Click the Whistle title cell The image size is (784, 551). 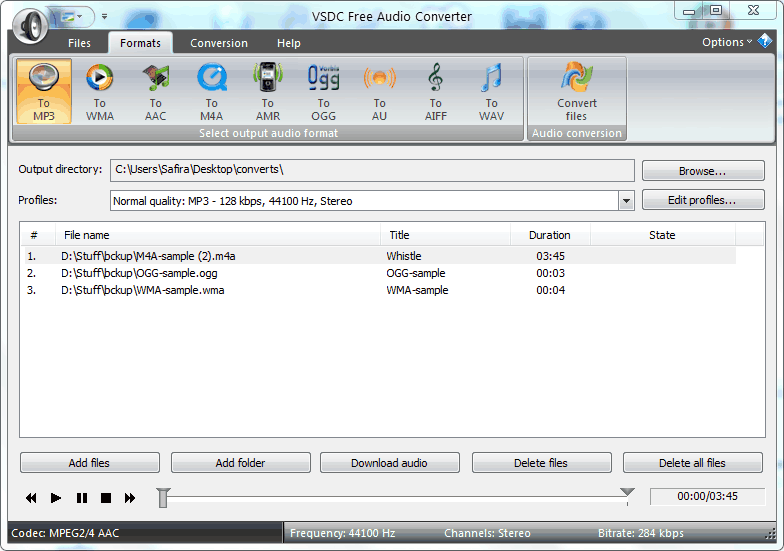pos(404,256)
